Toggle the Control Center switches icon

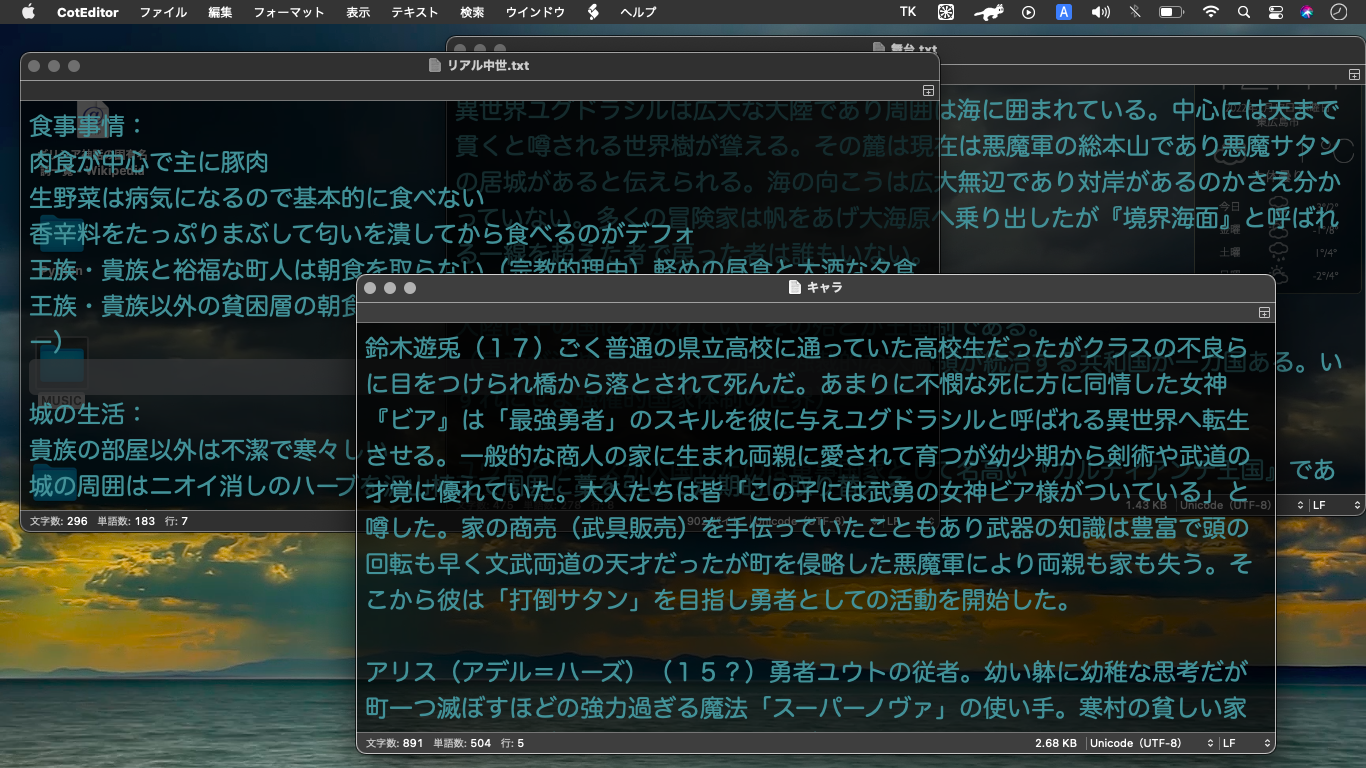[1275, 12]
